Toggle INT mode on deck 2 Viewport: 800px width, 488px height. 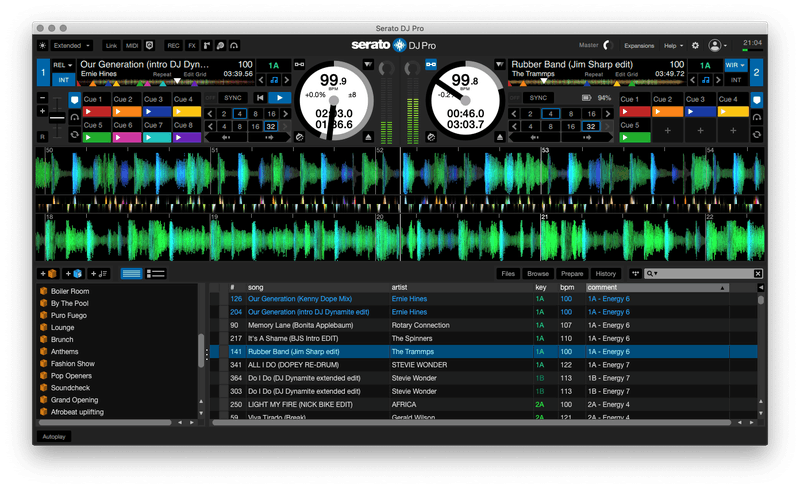tap(736, 80)
